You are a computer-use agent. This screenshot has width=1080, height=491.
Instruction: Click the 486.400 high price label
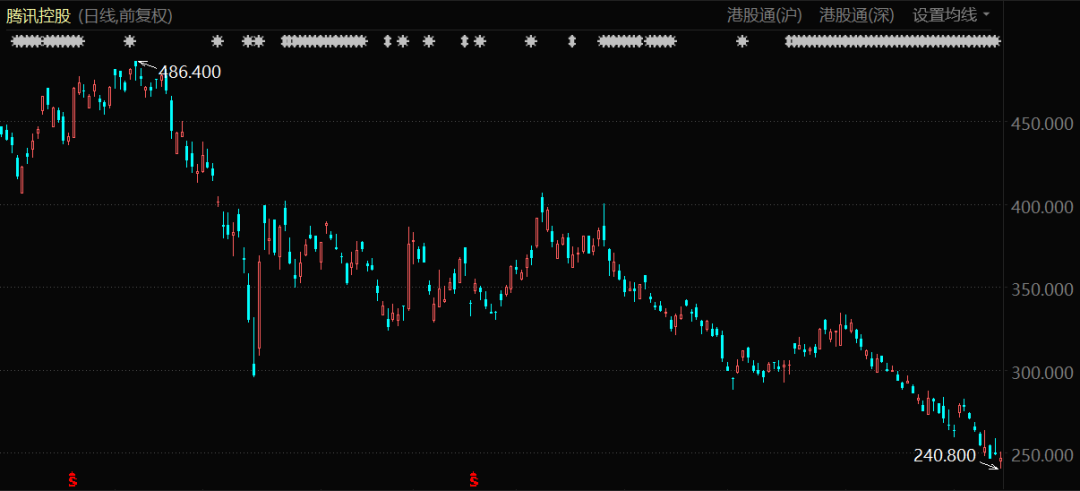pyautogui.click(x=190, y=72)
